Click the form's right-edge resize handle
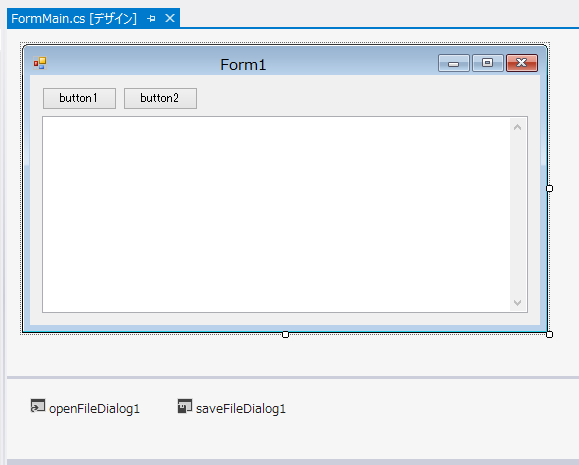579x465 pixels. (549, 188)
